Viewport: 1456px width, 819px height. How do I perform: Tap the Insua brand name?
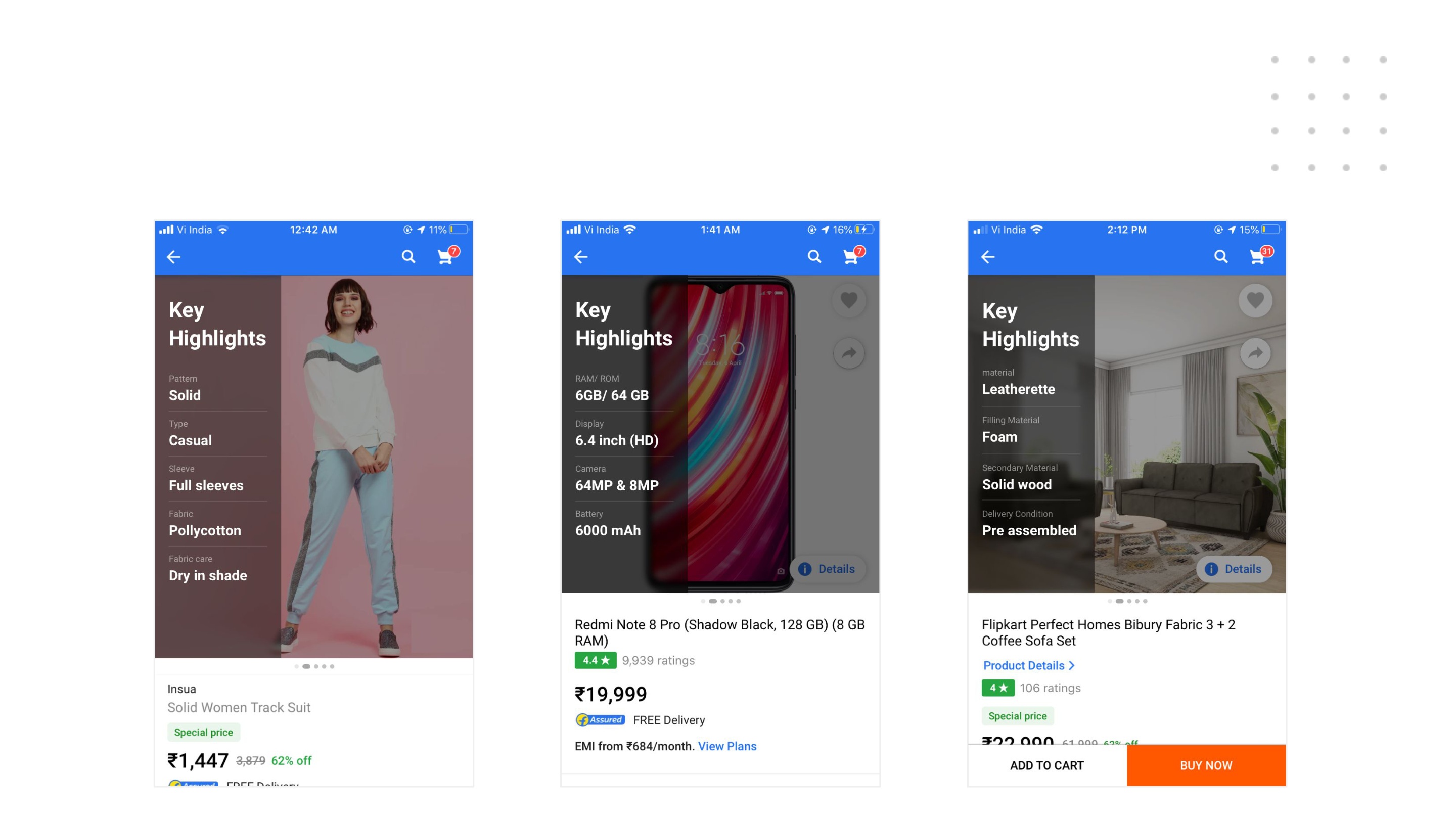pos(181,689)
